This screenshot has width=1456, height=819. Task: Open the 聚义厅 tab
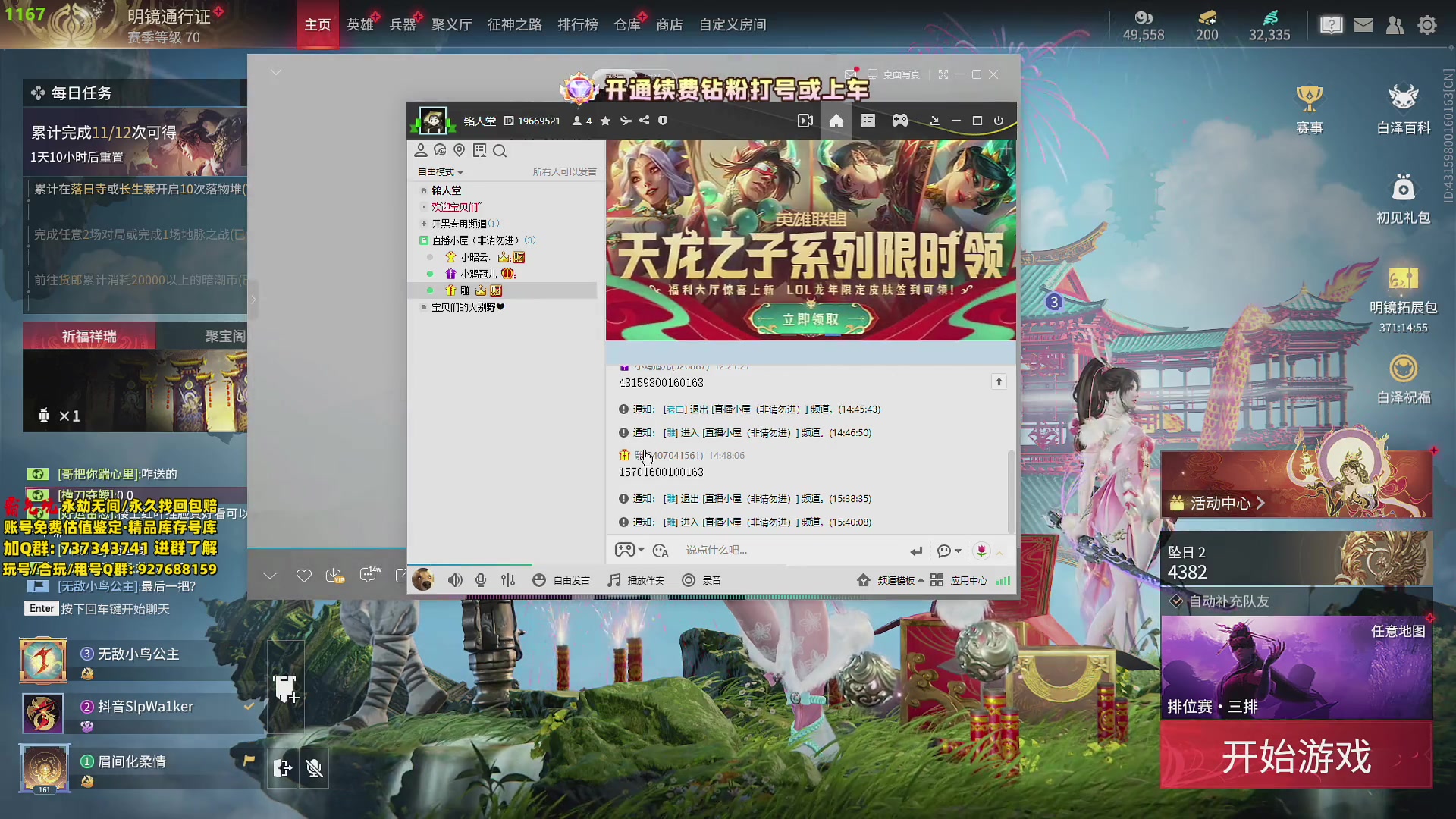452,25
